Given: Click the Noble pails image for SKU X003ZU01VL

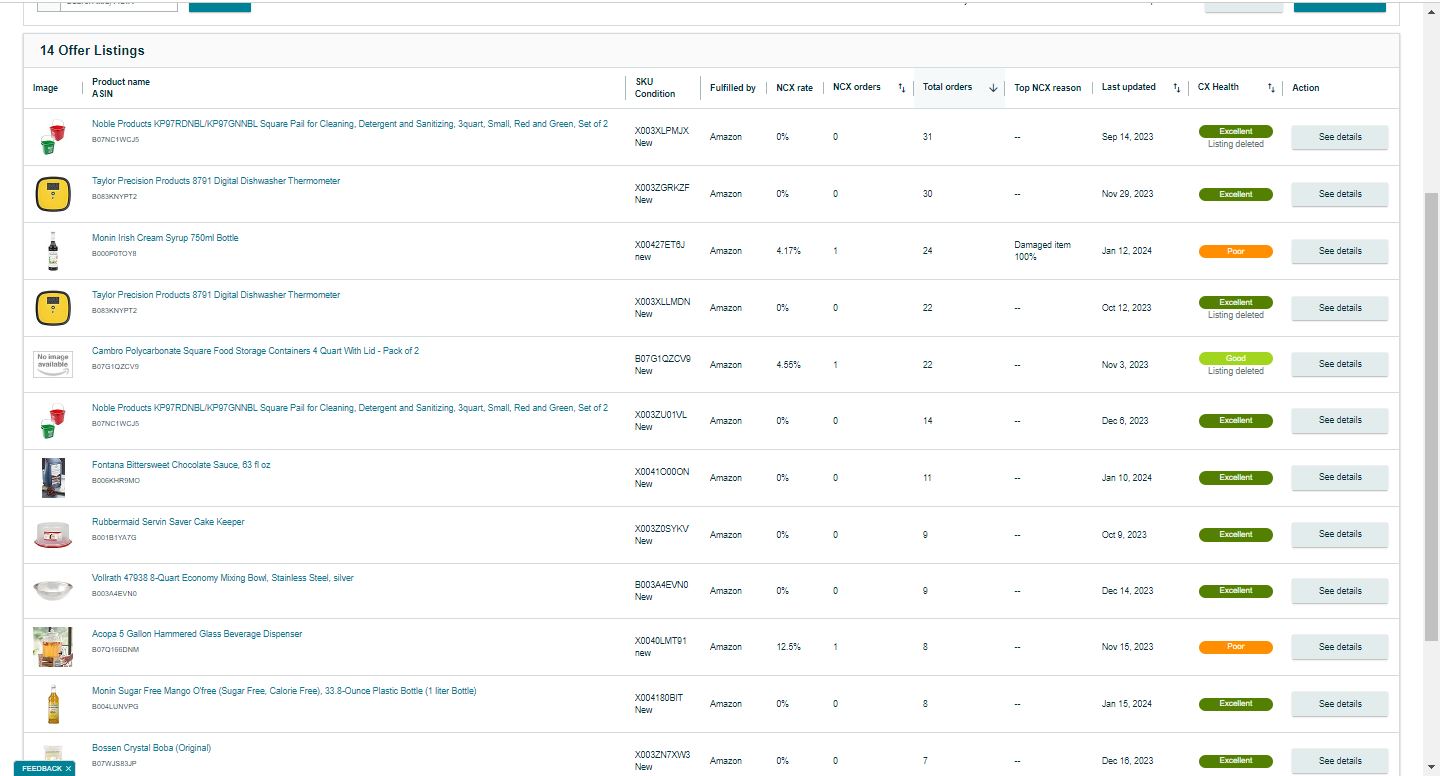Looking at the screenshot, I should pyautogui.click(x=52, y=421).
